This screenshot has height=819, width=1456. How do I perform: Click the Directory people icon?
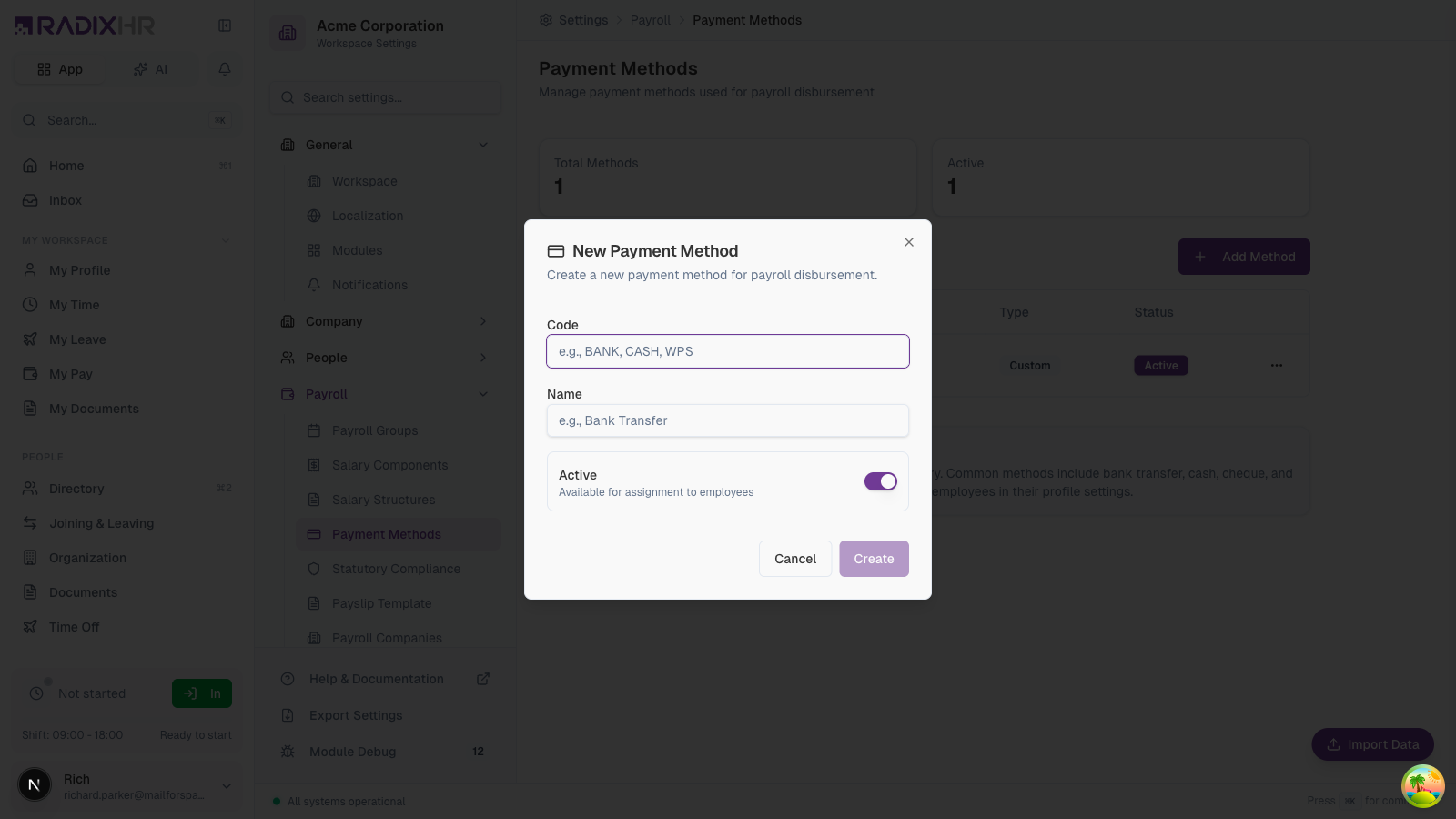(30, 489)
